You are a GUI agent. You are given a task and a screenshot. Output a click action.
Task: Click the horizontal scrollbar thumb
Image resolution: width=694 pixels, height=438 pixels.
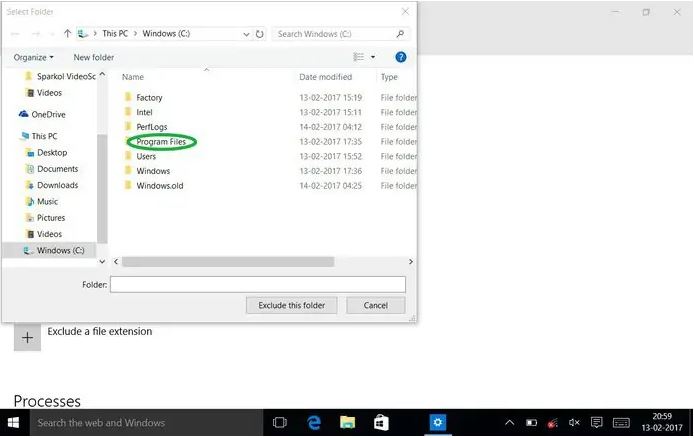tap(228, 262)
